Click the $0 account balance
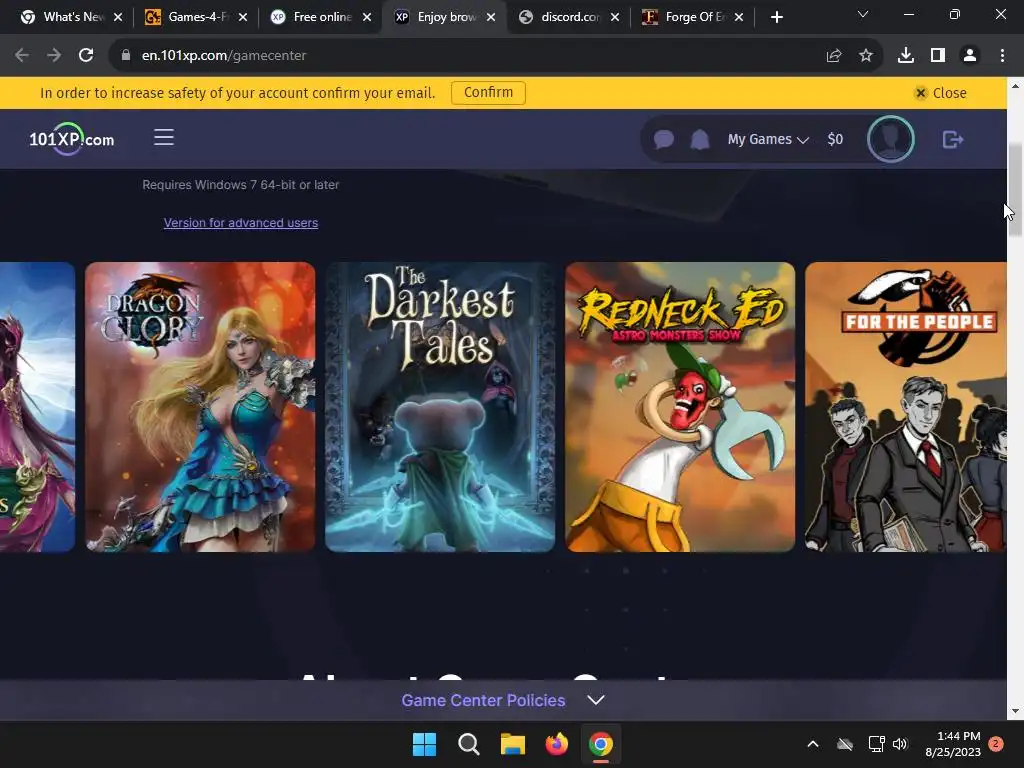Viewport: 1024px width, 768px height. [x=835, y=139]
